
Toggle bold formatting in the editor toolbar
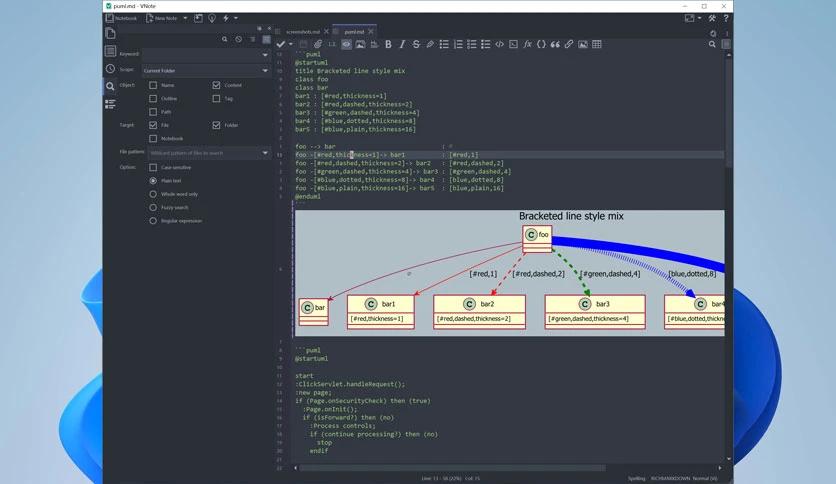pos(388,44)
